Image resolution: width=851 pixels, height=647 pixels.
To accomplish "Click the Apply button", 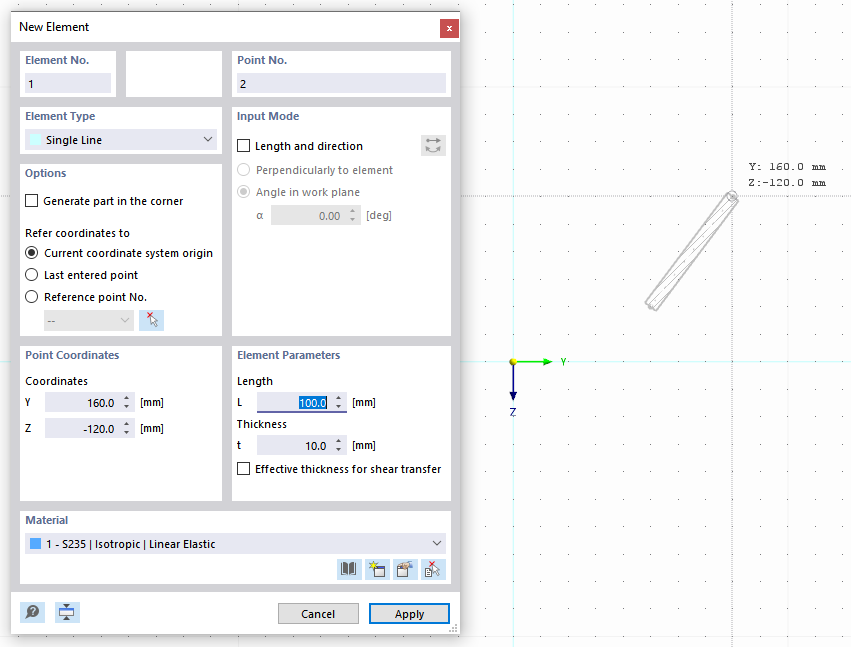I will [x=409, y=613].
